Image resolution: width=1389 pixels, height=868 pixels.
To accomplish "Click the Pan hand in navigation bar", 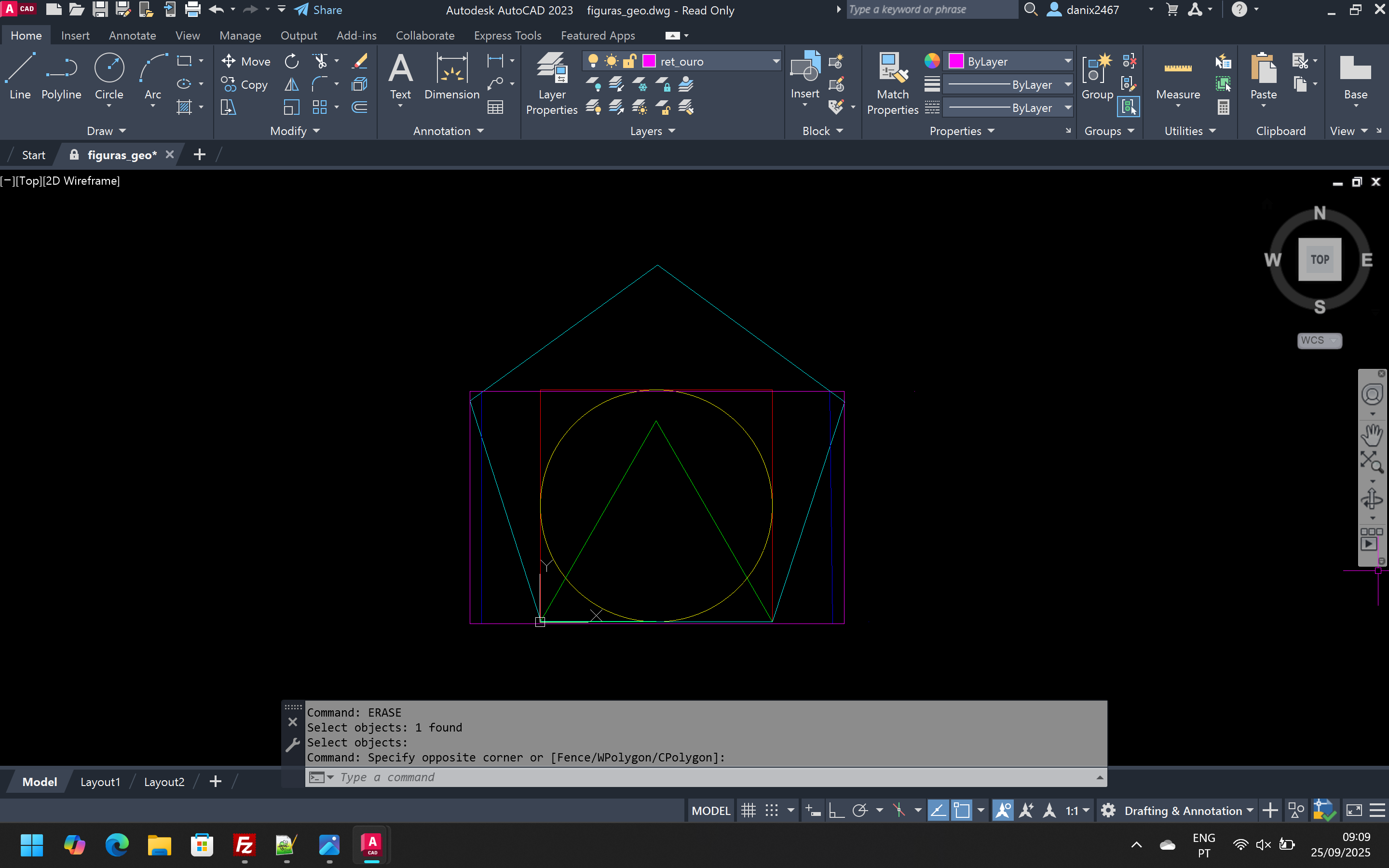I will tap(1372, 435).
